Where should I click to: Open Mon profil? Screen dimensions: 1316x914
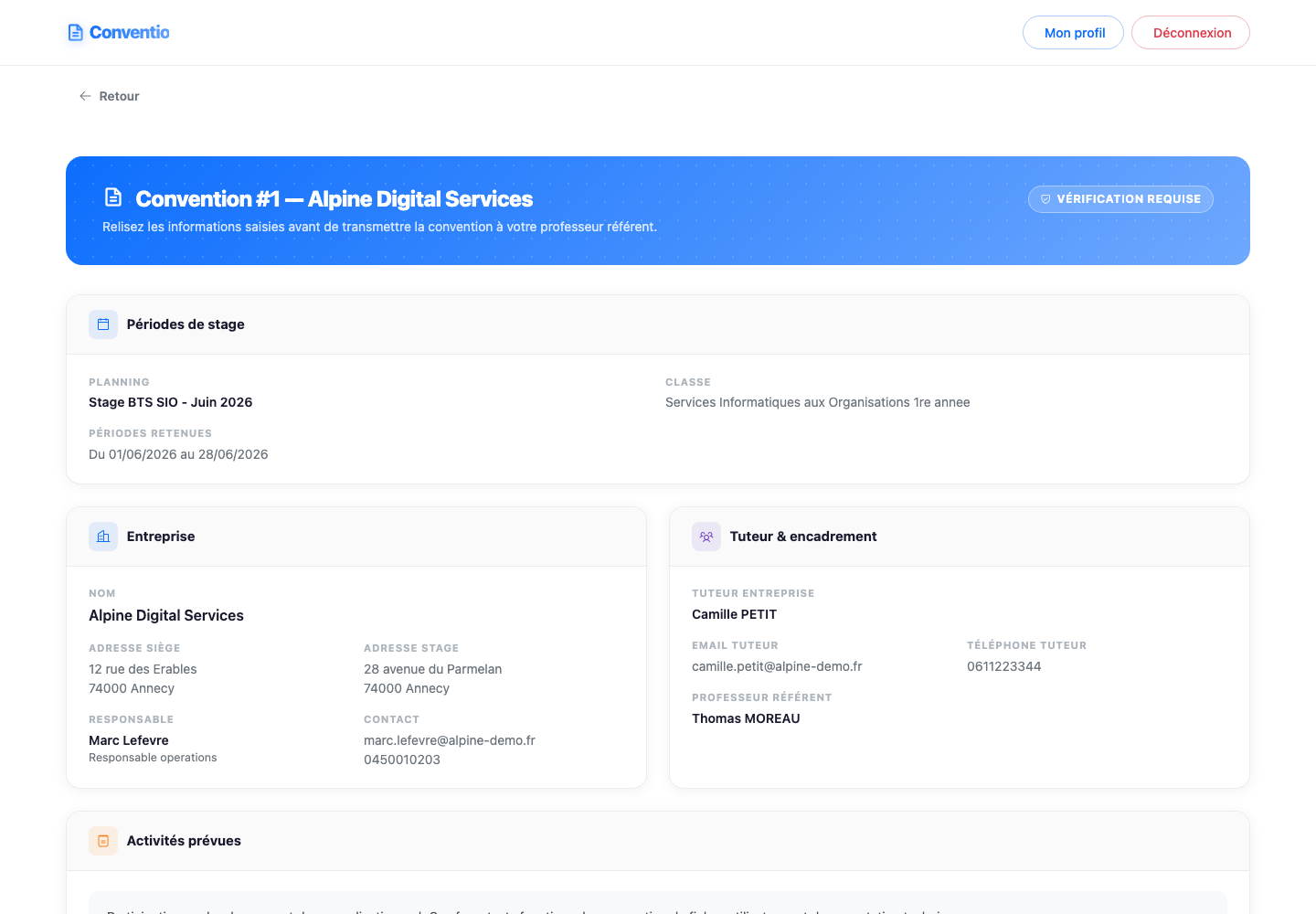[1073, 33]
